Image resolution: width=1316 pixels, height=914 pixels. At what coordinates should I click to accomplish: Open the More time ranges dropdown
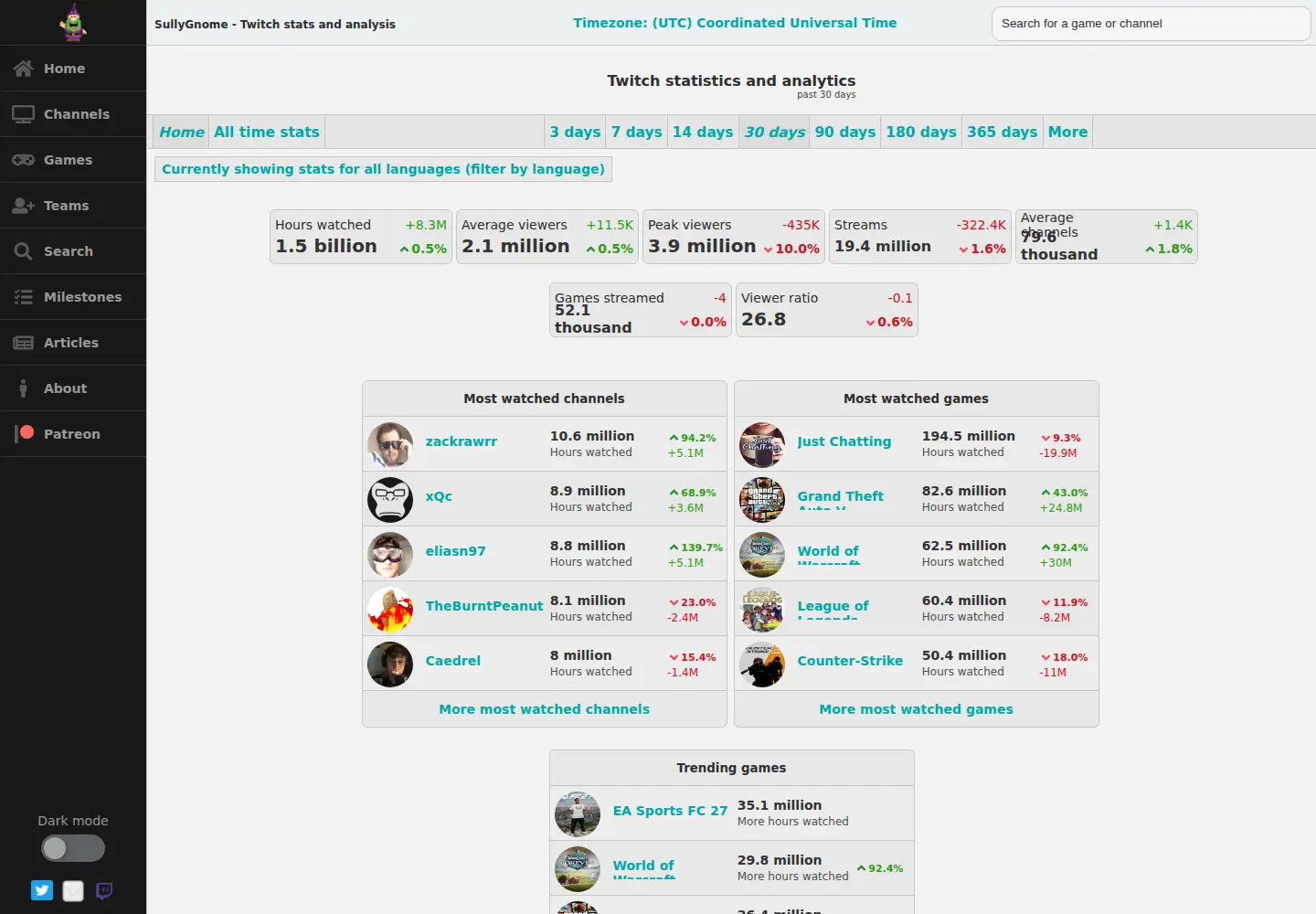[1067, 132]
